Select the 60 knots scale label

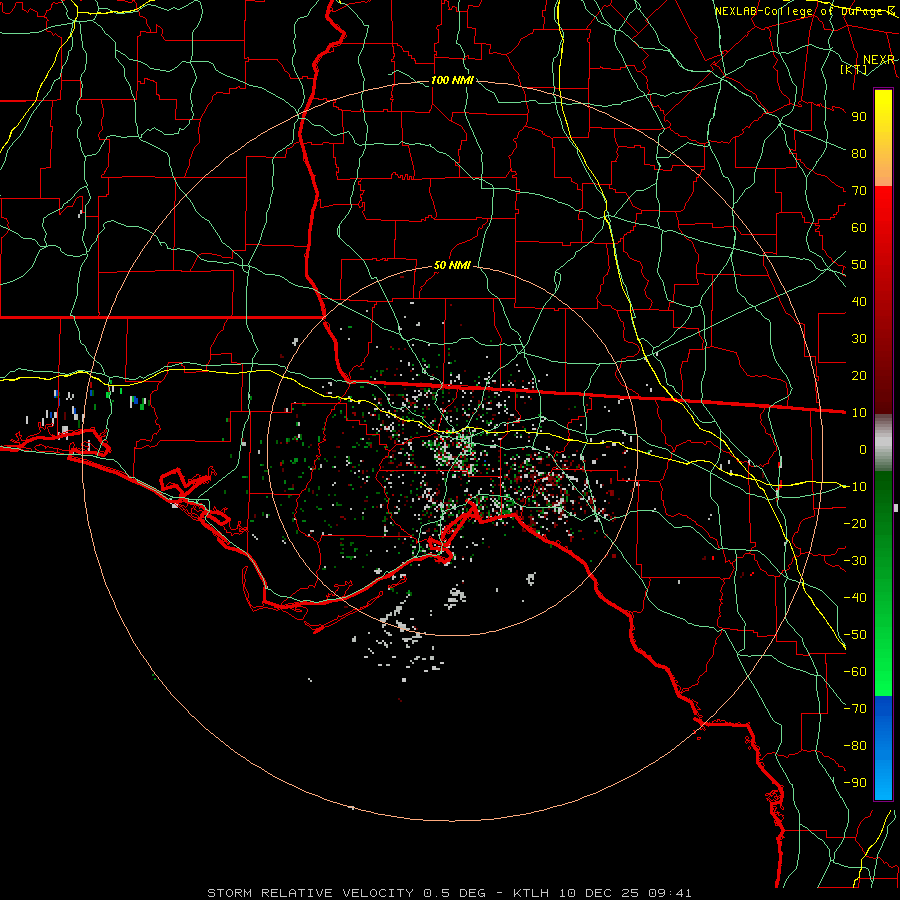(x=859, y=227)
